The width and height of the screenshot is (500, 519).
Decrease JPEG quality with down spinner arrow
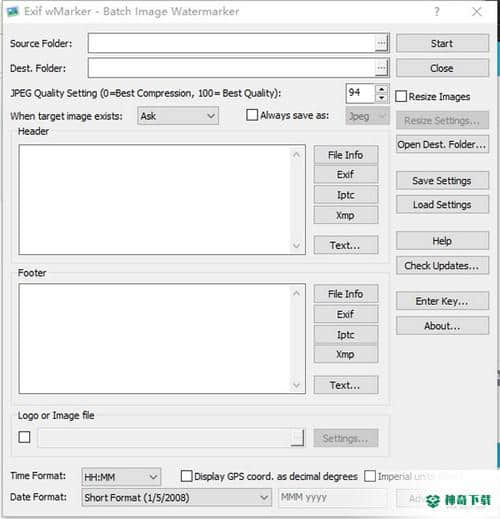coord(381,98)
